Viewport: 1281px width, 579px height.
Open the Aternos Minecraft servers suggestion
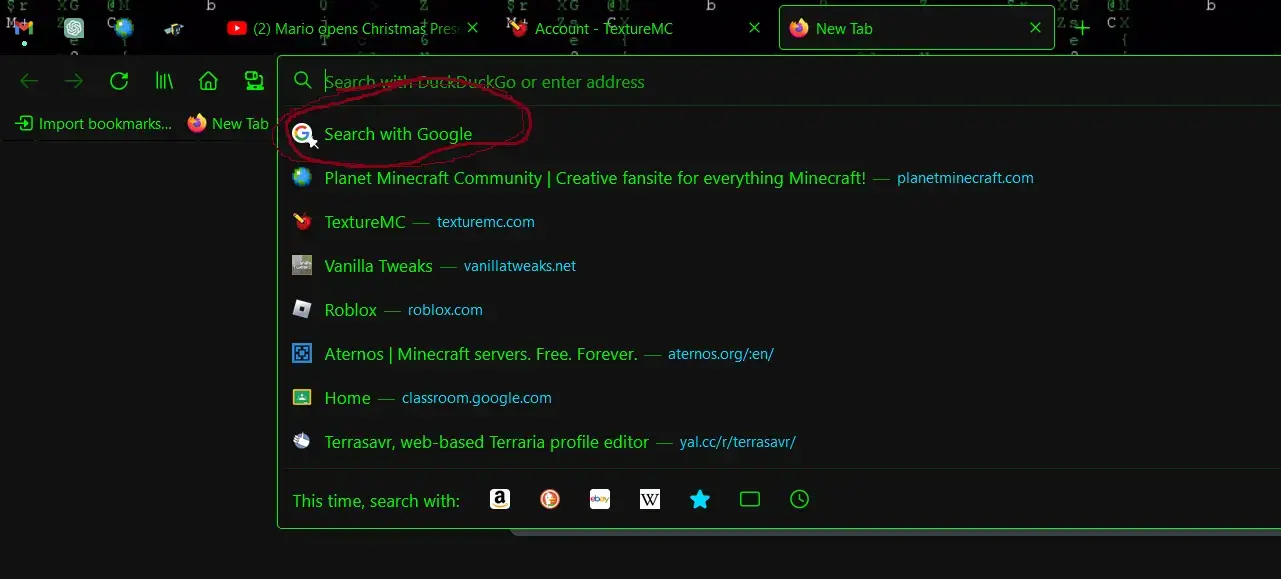point(780,354)
